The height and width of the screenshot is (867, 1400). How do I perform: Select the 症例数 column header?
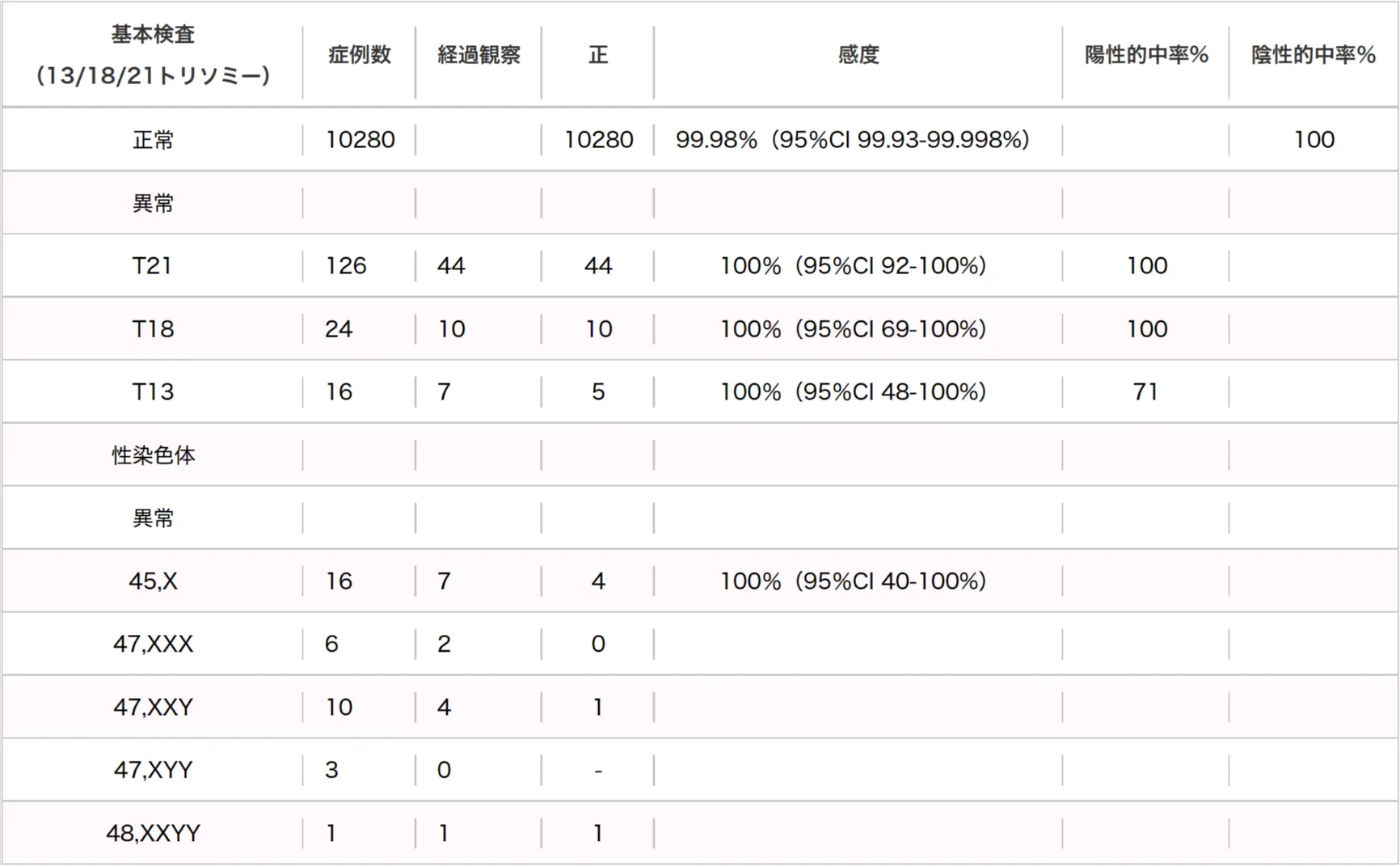pyautogui.click(x=359, y=54)
